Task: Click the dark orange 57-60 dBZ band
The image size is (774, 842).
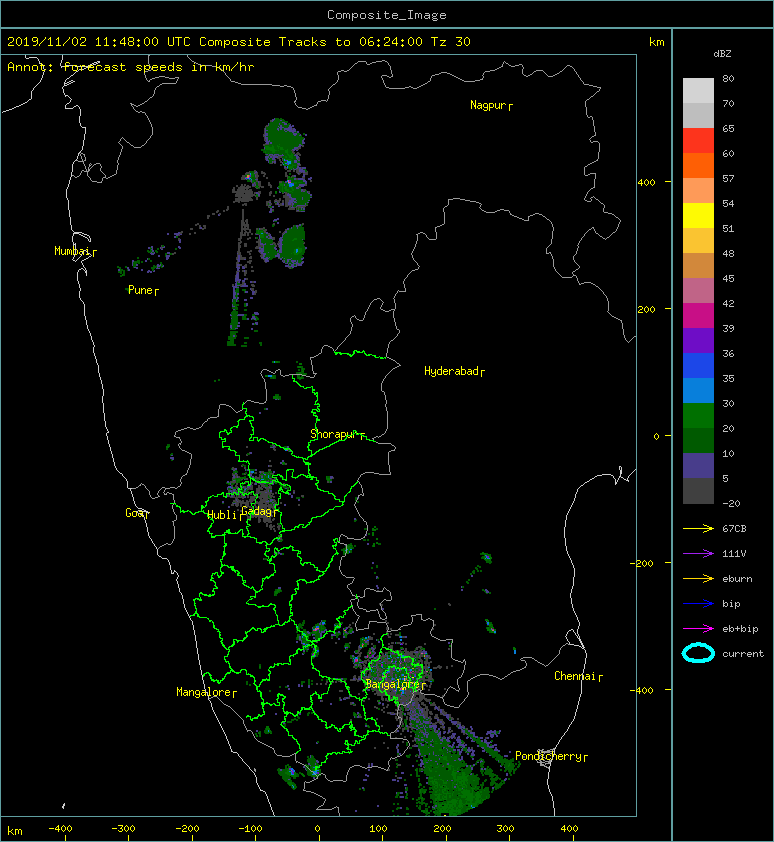Action: tap(698, 166)
